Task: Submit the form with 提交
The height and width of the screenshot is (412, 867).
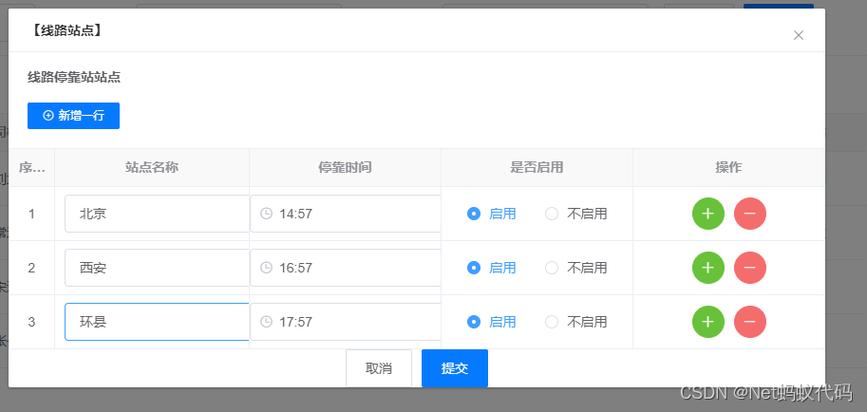Action: [455, 368]
